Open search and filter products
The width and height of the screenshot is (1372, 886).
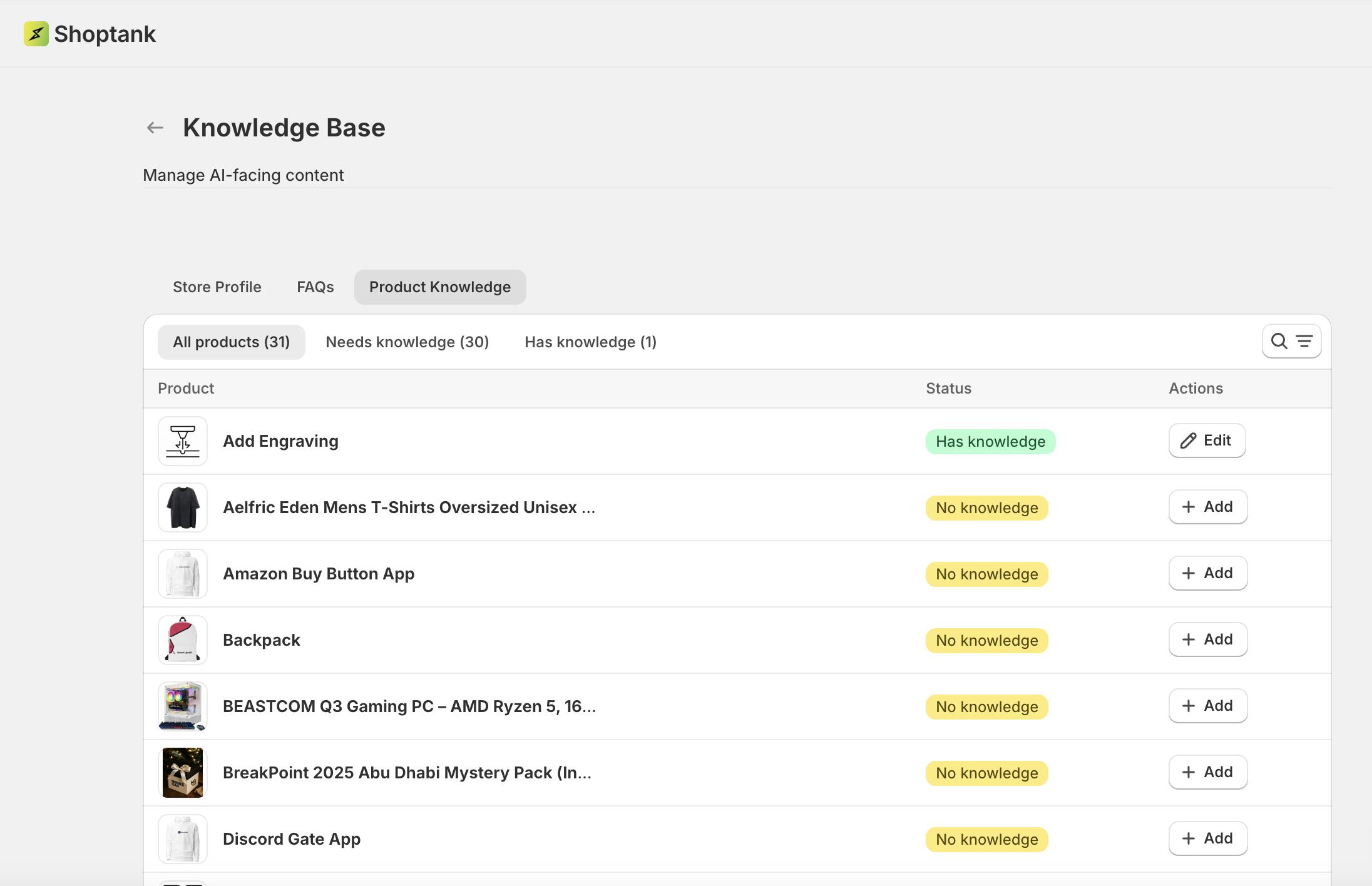pos(1291,341)
